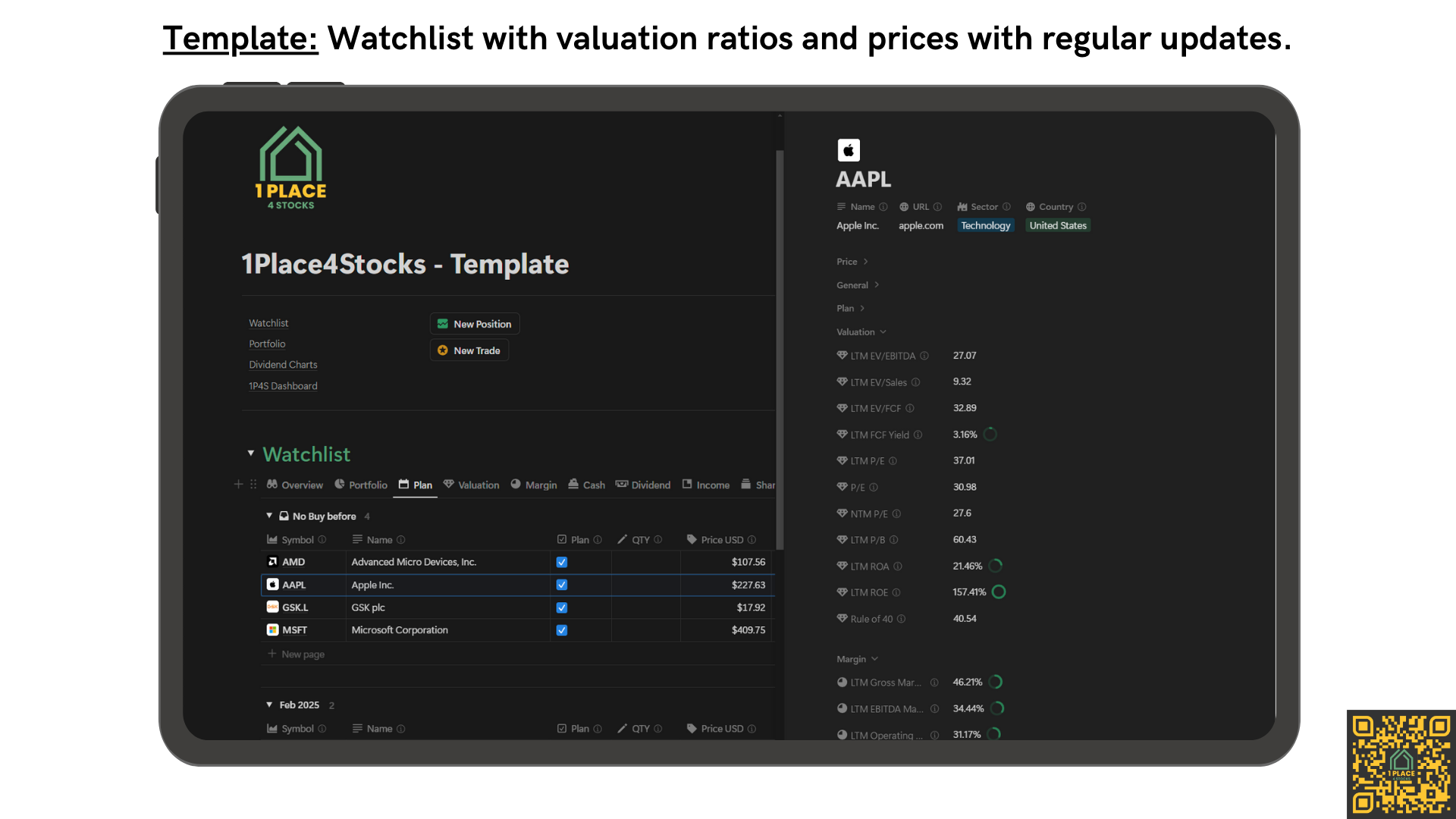
Task: Collapse the Watchlist section toggle
Action: point(251,453)
